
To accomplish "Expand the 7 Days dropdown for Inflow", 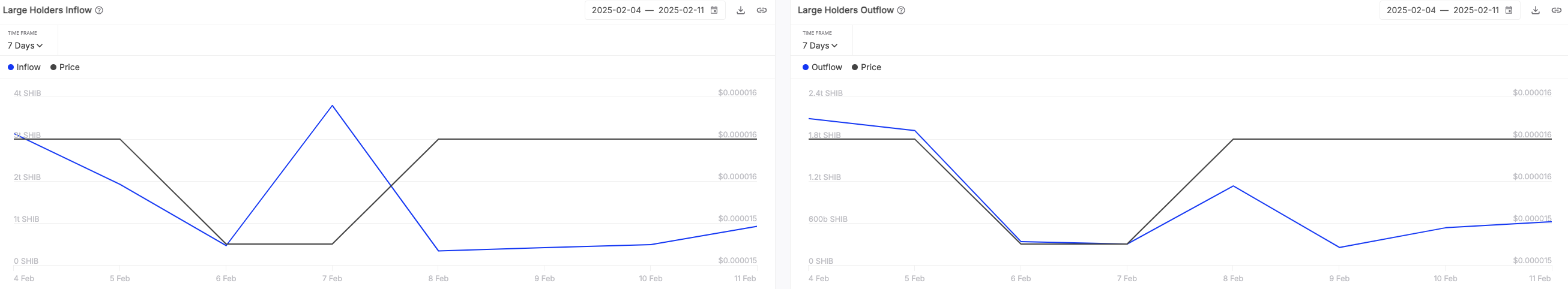I will (25, 46).
